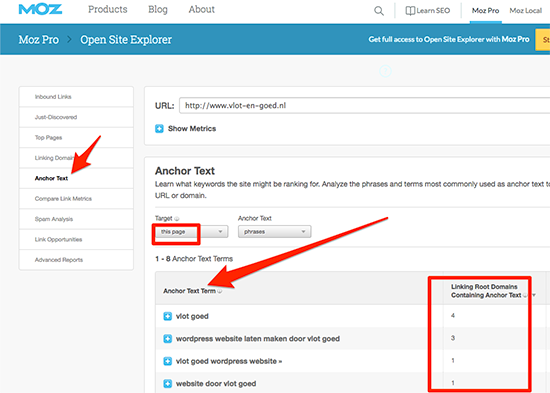
Task: Click the value 4 for 'vlot goed'
Action: (453, 315)
